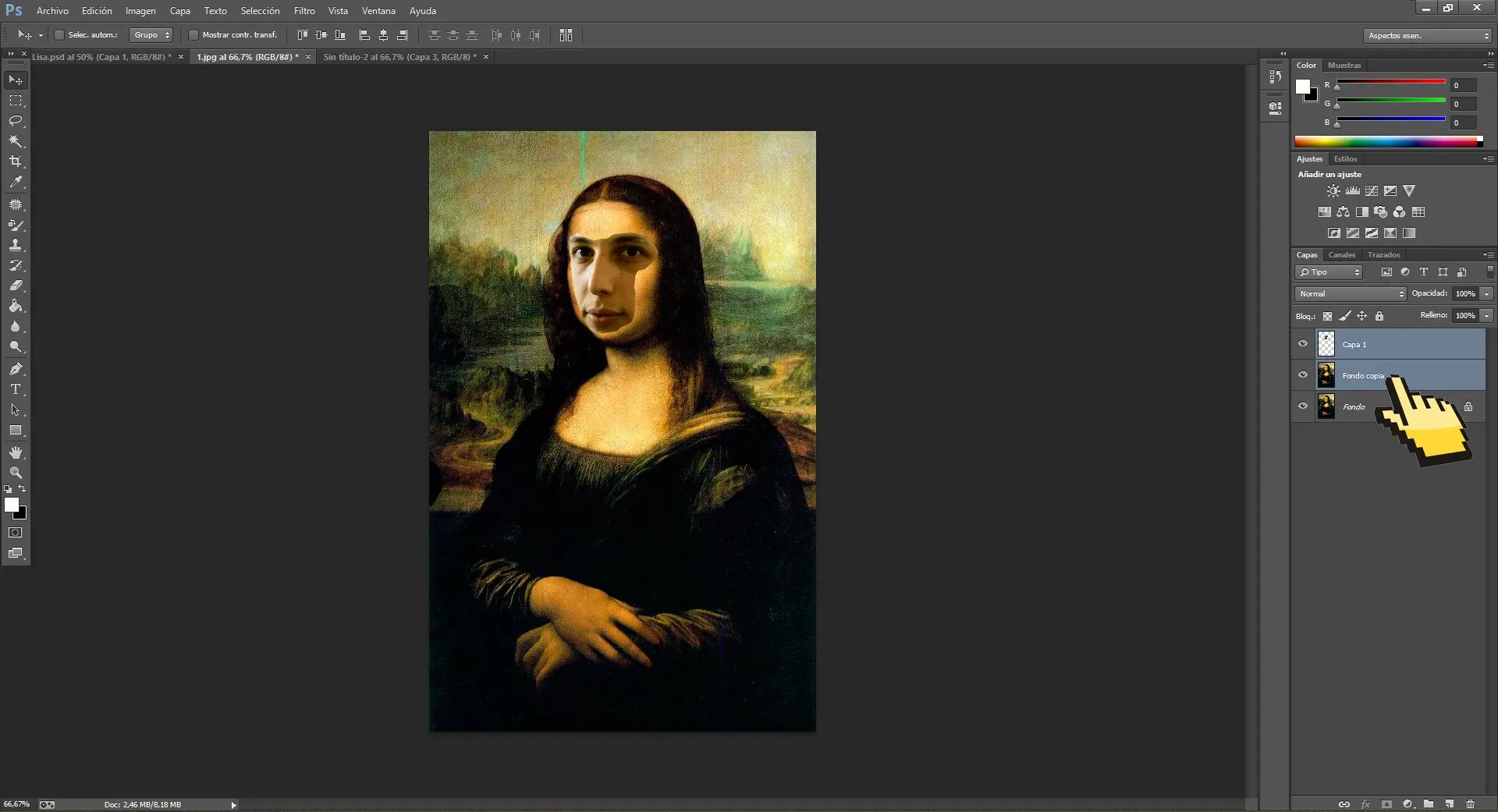Toggle Quick Mask mode
1498x812 pixels.
16,533
